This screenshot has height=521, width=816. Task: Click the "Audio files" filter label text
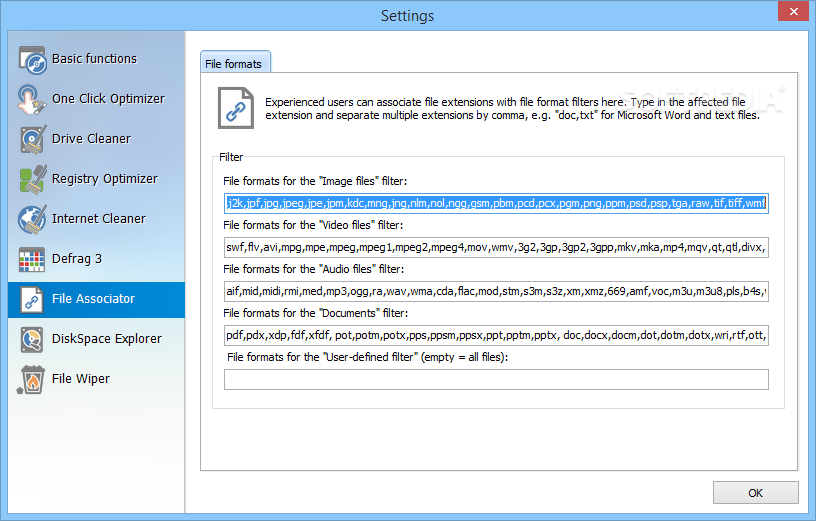coord(314,269)
